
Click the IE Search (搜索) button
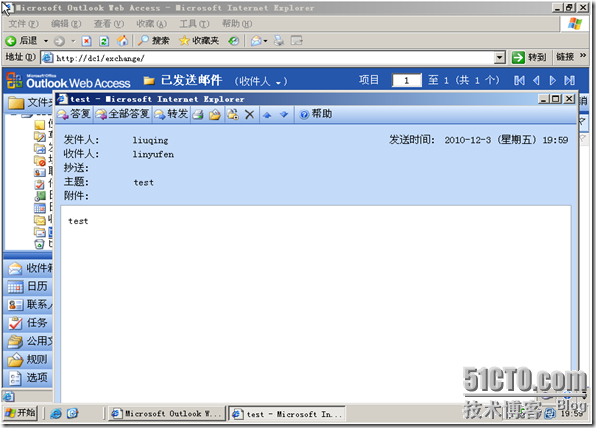pyautogui.click(x=153, y=41)
